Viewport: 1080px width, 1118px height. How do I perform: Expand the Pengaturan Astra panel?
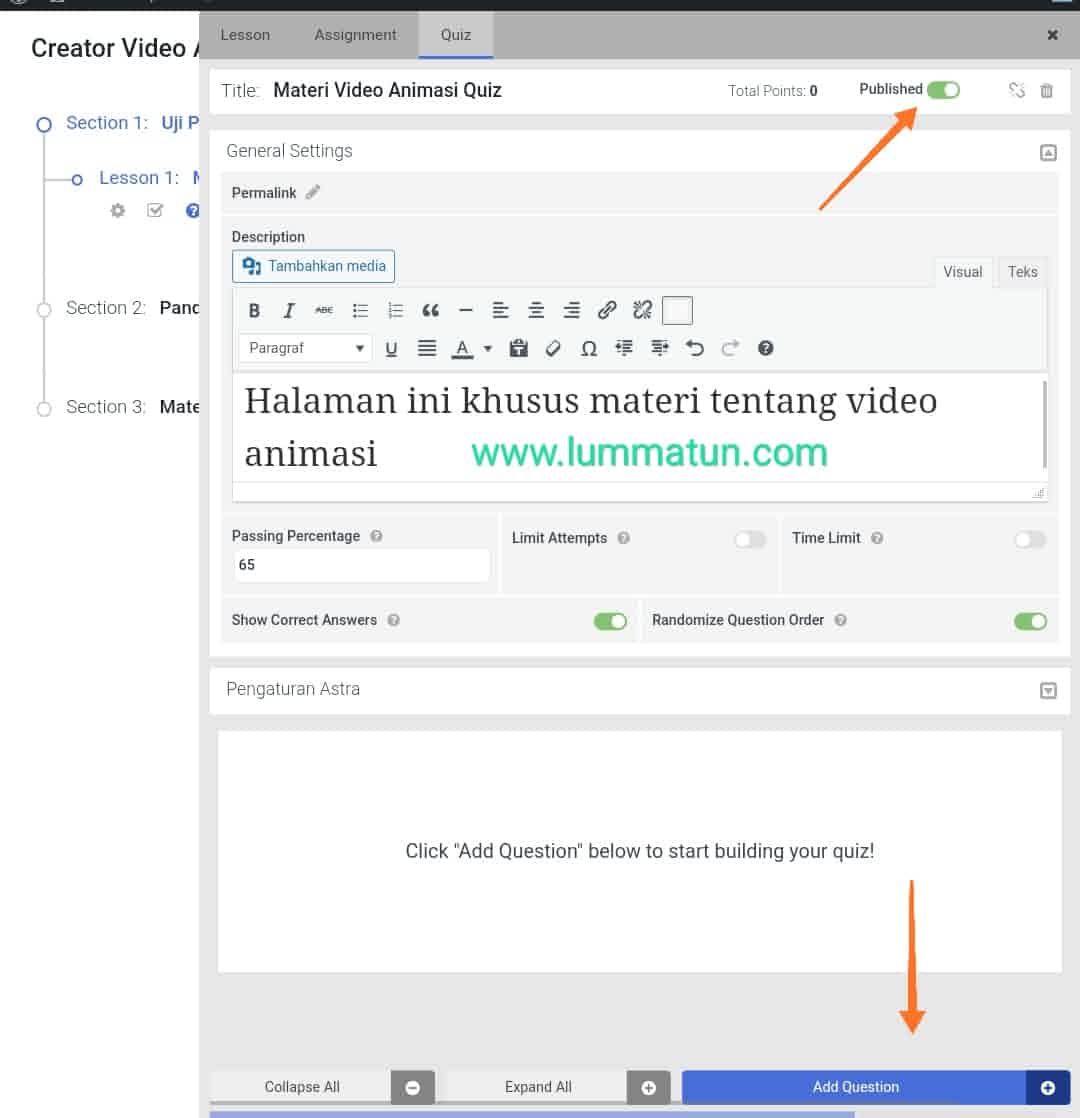tap(1048, 690)
